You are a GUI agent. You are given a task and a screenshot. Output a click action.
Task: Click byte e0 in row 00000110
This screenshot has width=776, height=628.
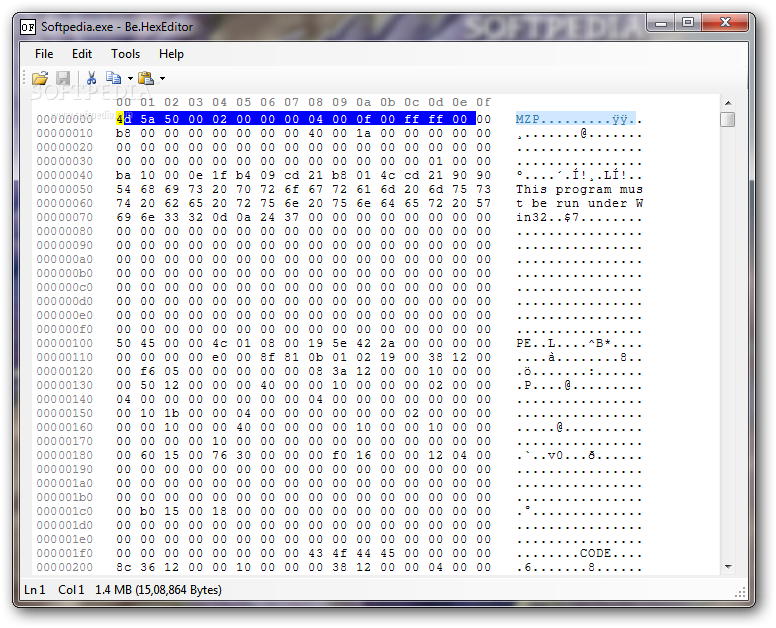(219, 357)
